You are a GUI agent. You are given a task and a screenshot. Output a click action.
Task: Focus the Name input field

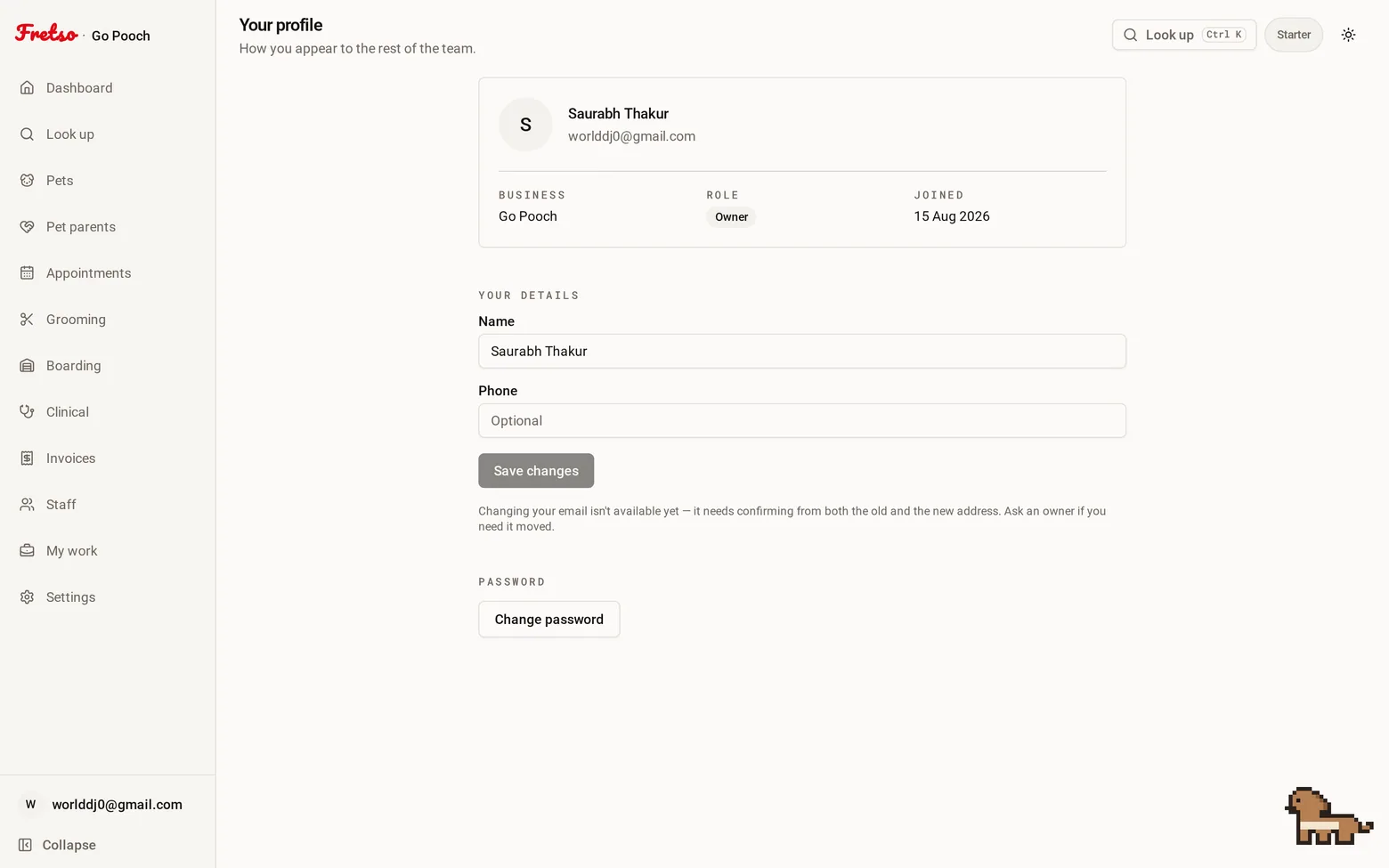[x=802, y=351]
